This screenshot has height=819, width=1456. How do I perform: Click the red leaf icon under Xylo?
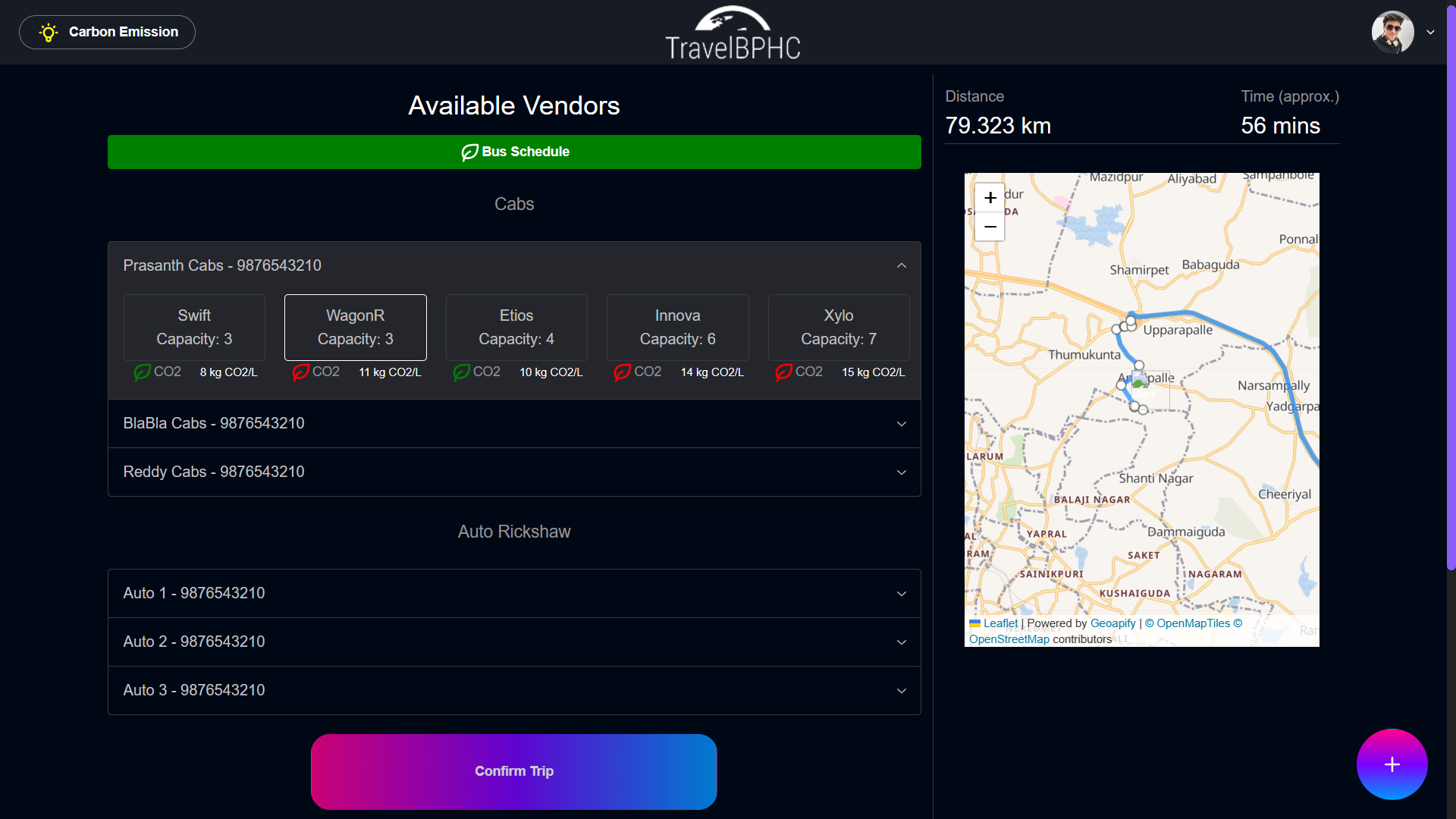click(783, 372)
